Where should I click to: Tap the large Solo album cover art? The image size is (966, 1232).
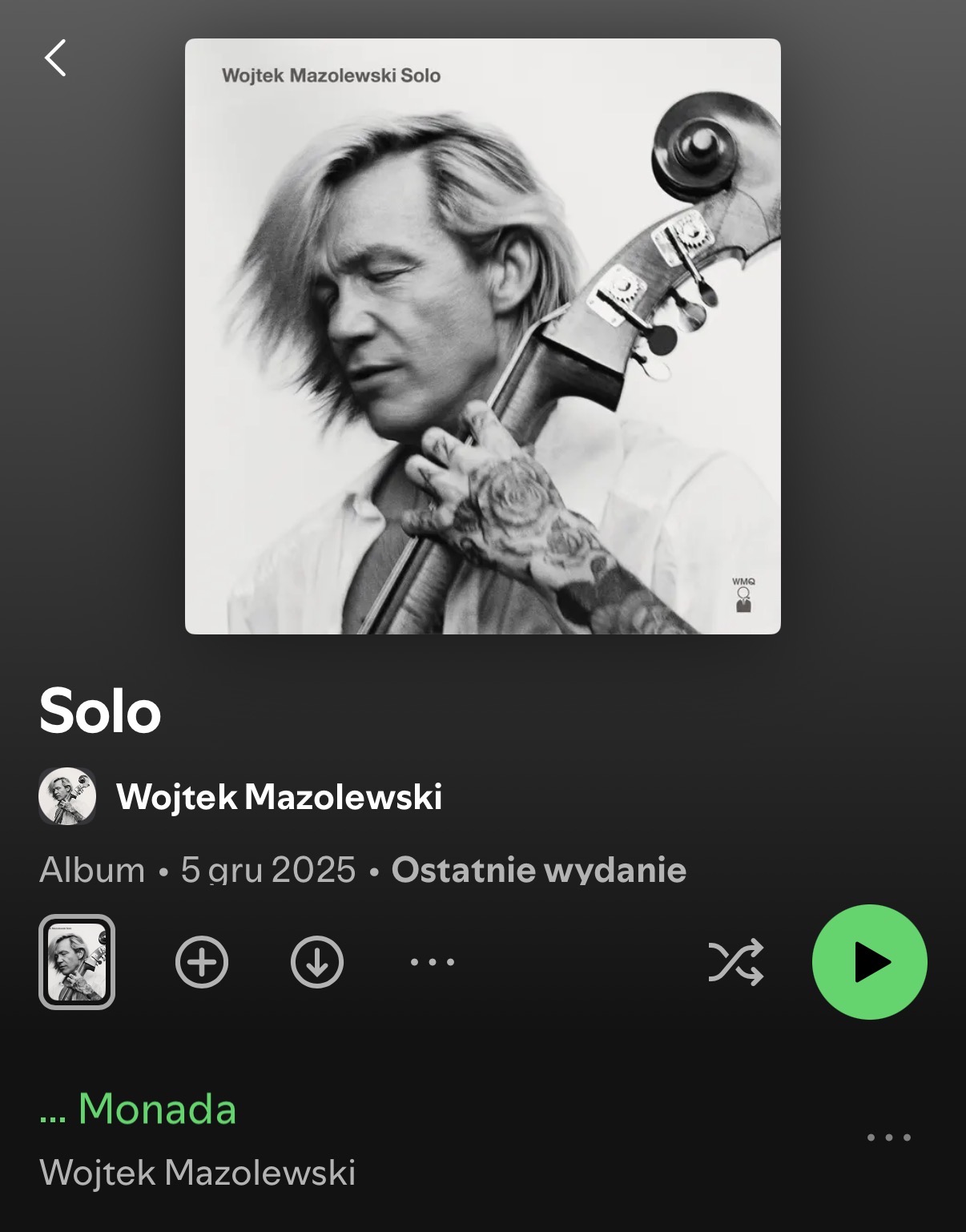point(483,336)
